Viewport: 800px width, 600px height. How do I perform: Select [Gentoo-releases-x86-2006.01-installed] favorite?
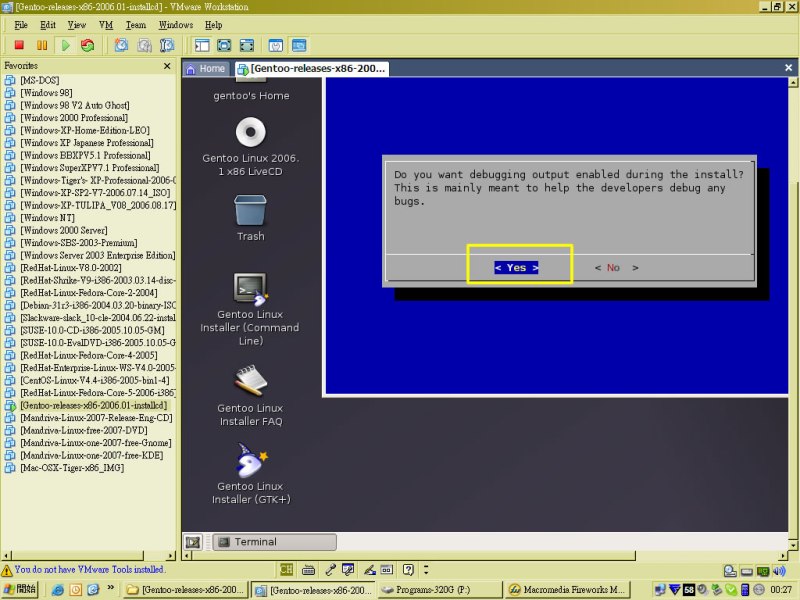tap(93, 405)
